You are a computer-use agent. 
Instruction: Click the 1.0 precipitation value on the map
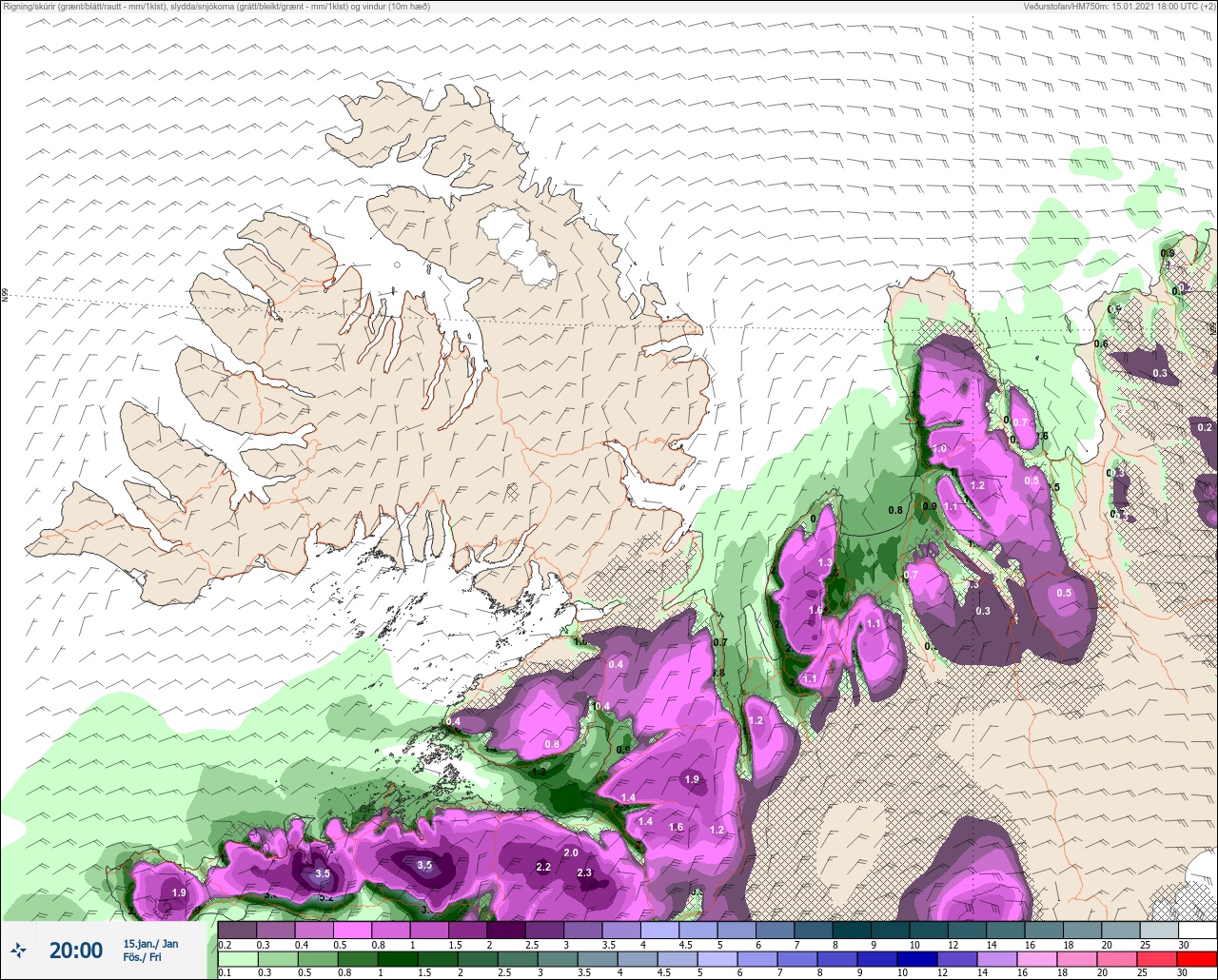tap(939, 448)
